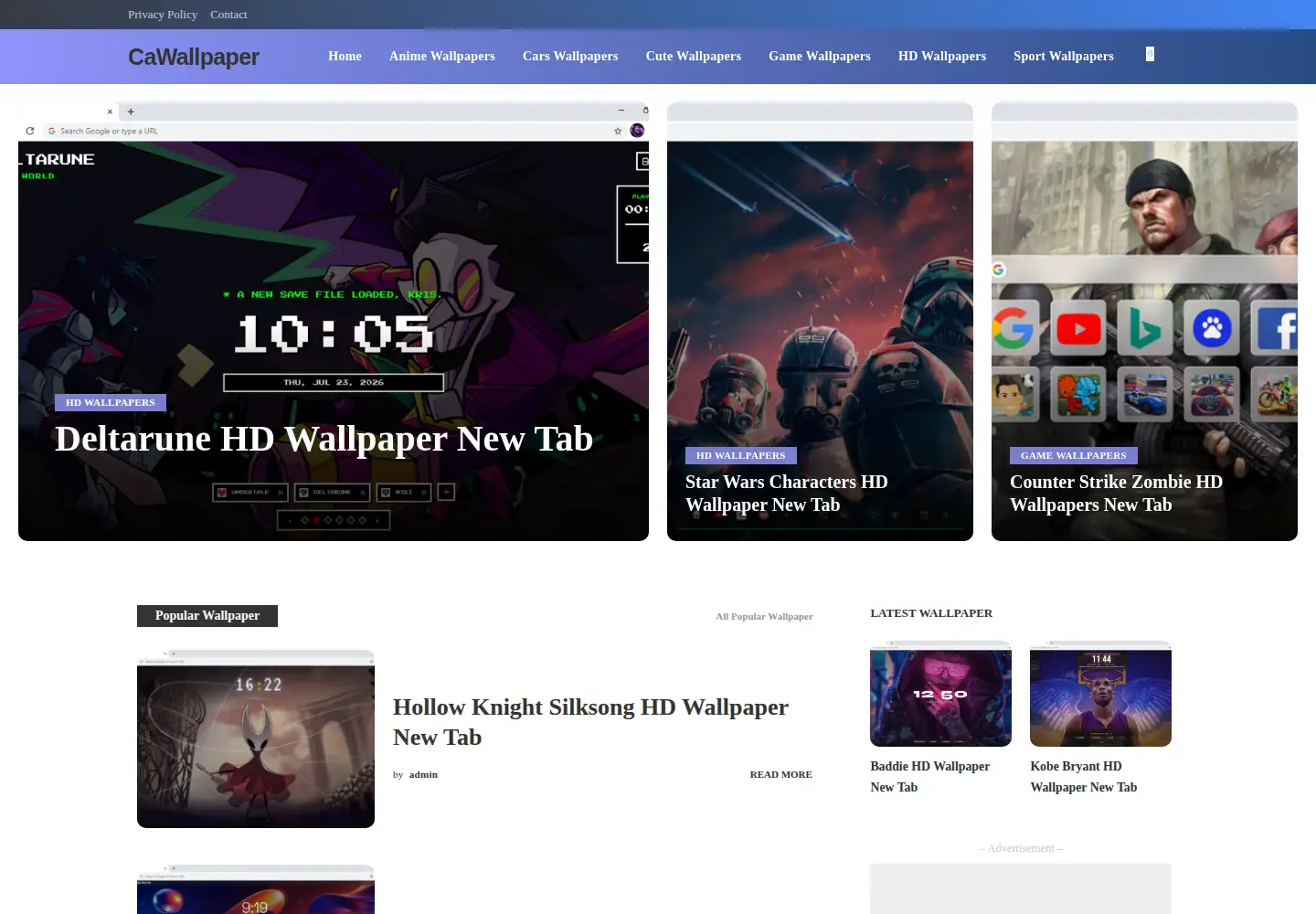The height and width of the screenshot is (914, 1316).
Task: Open Hollow Knight Silksong HD Wallpaper title
Action: 590,722
